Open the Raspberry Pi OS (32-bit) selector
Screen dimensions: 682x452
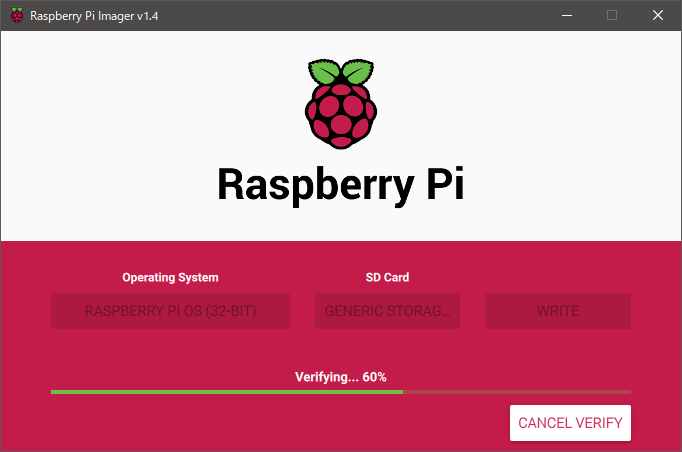[x=170, y=311]
